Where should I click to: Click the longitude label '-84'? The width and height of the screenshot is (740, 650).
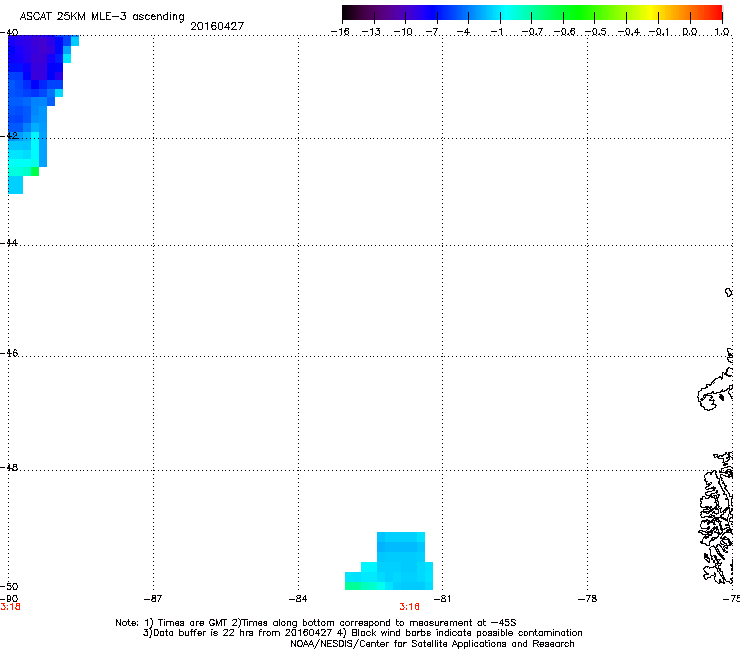pos(298,599)
